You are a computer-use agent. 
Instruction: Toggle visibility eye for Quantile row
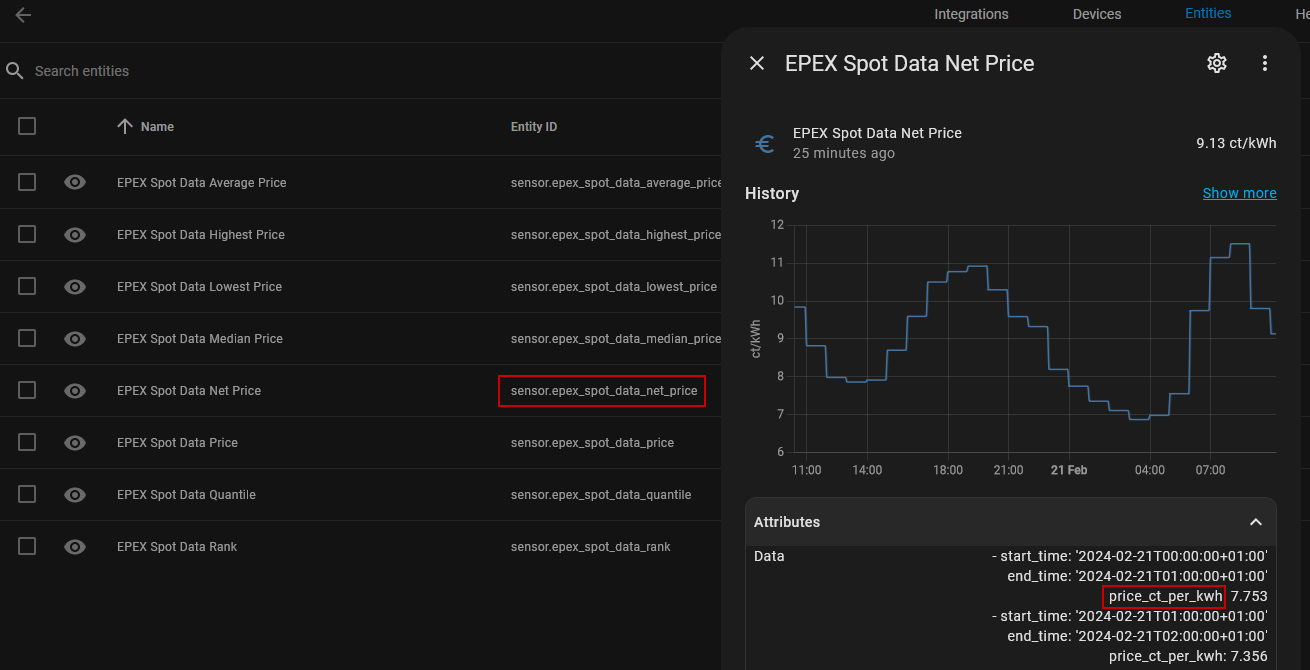[x=75, y=494]
